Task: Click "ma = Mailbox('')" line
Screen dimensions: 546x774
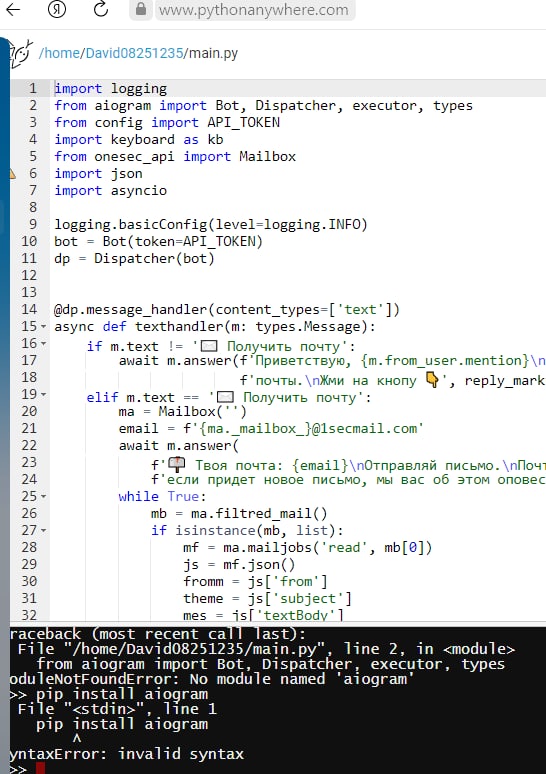Action: [x=183, y=412]
